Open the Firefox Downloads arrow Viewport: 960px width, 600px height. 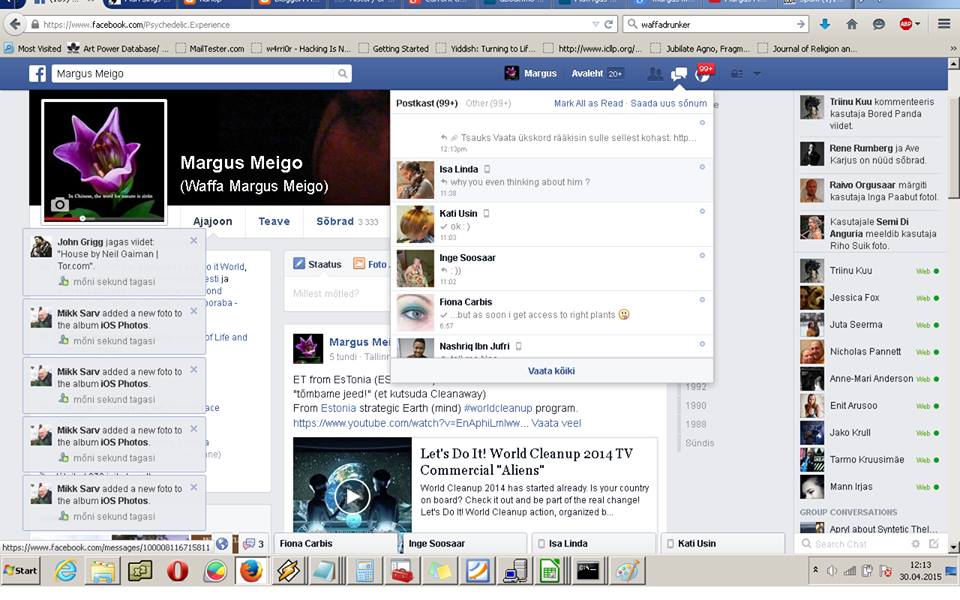[825, 24]
